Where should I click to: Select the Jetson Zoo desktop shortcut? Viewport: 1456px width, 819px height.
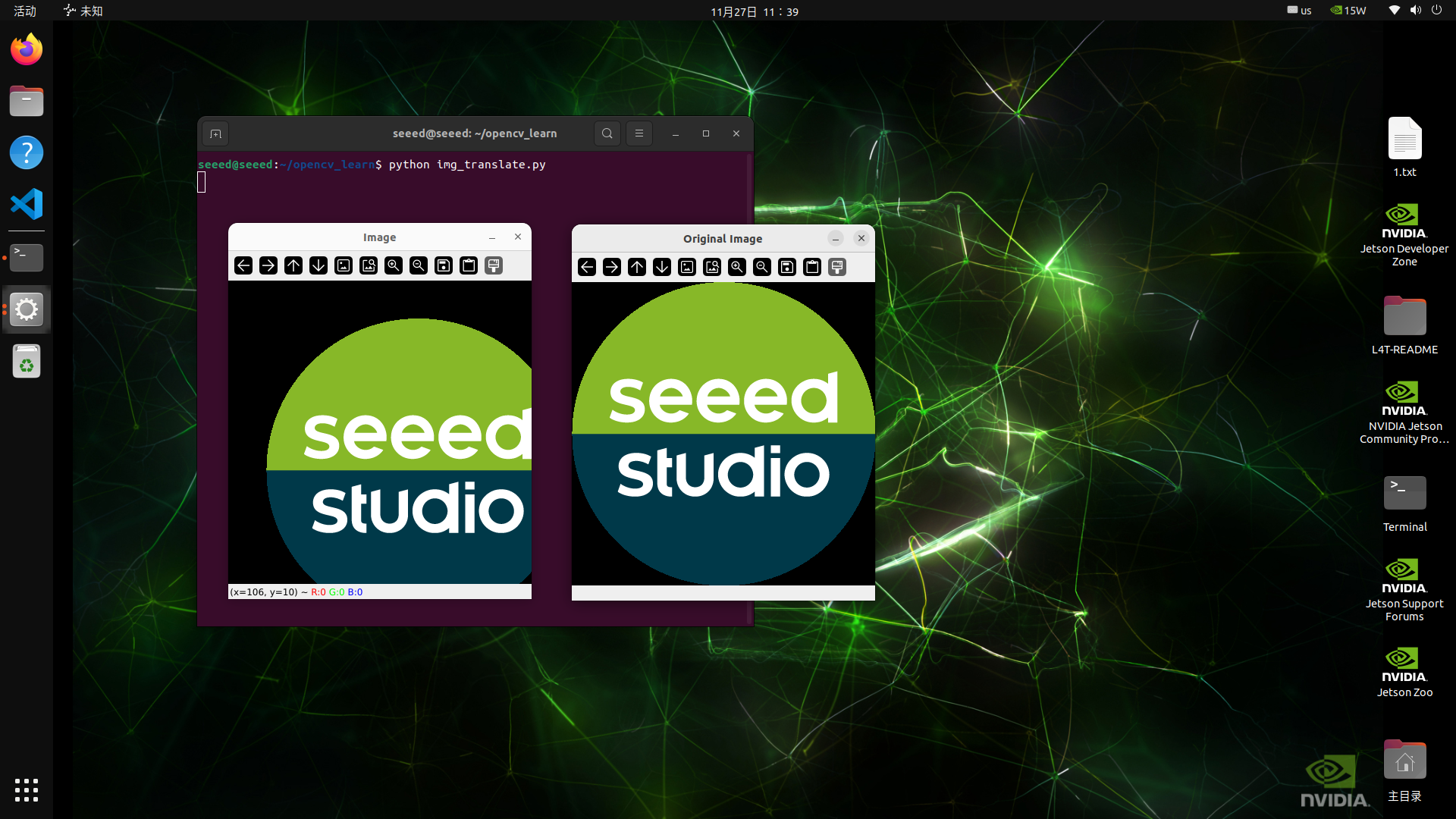(1404, 671)
